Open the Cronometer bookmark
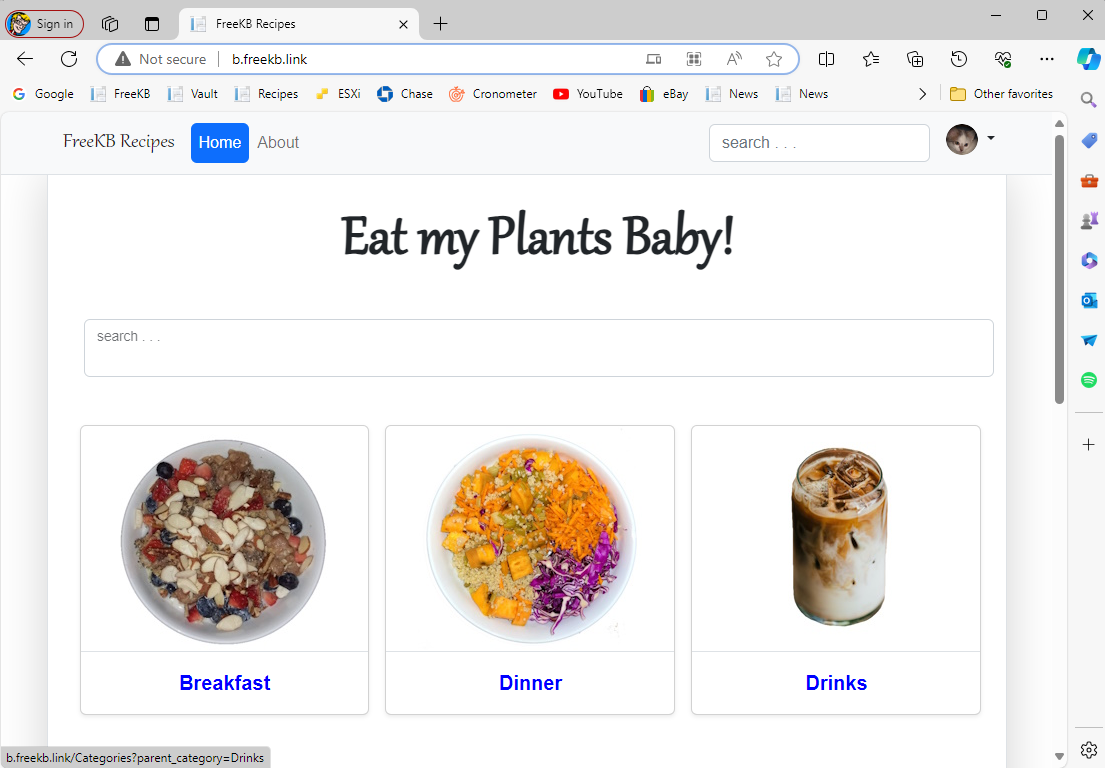Viewport: 1105px width, 768px height. click(493, 94)
